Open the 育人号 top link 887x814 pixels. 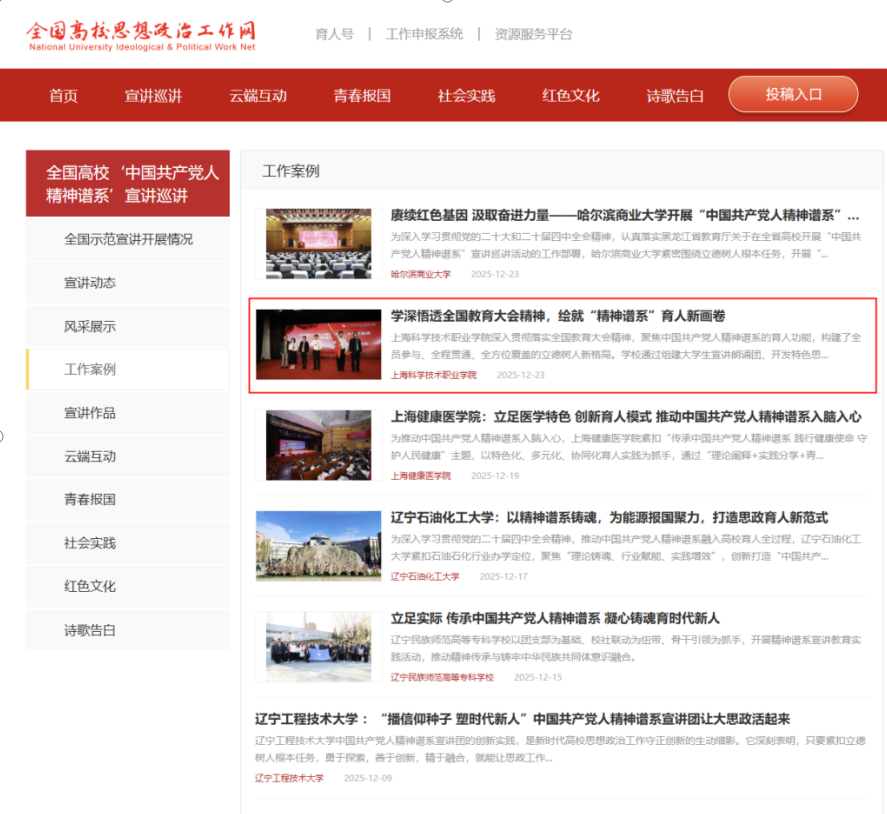(334, 34)
